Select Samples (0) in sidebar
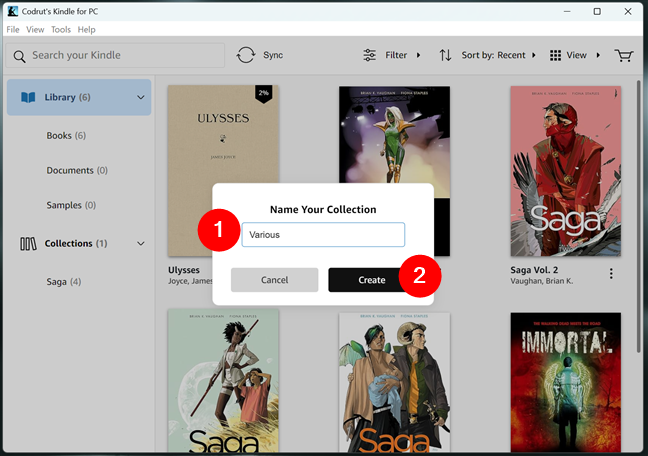The height and width of the screenshot is (456, 648). [71, 205]
